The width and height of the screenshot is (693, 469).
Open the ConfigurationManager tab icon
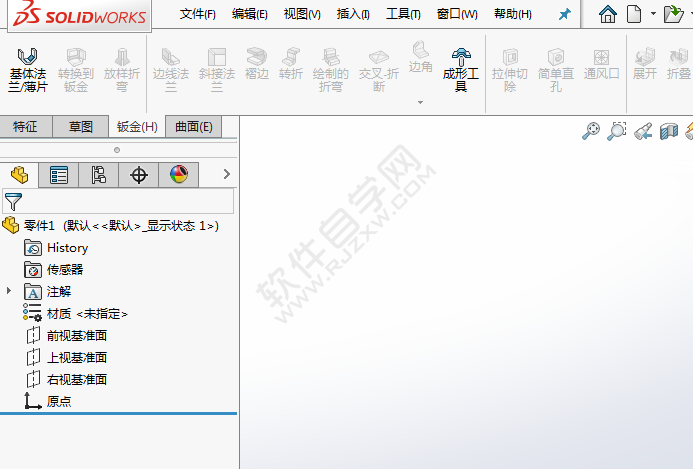tap(99, 175)
